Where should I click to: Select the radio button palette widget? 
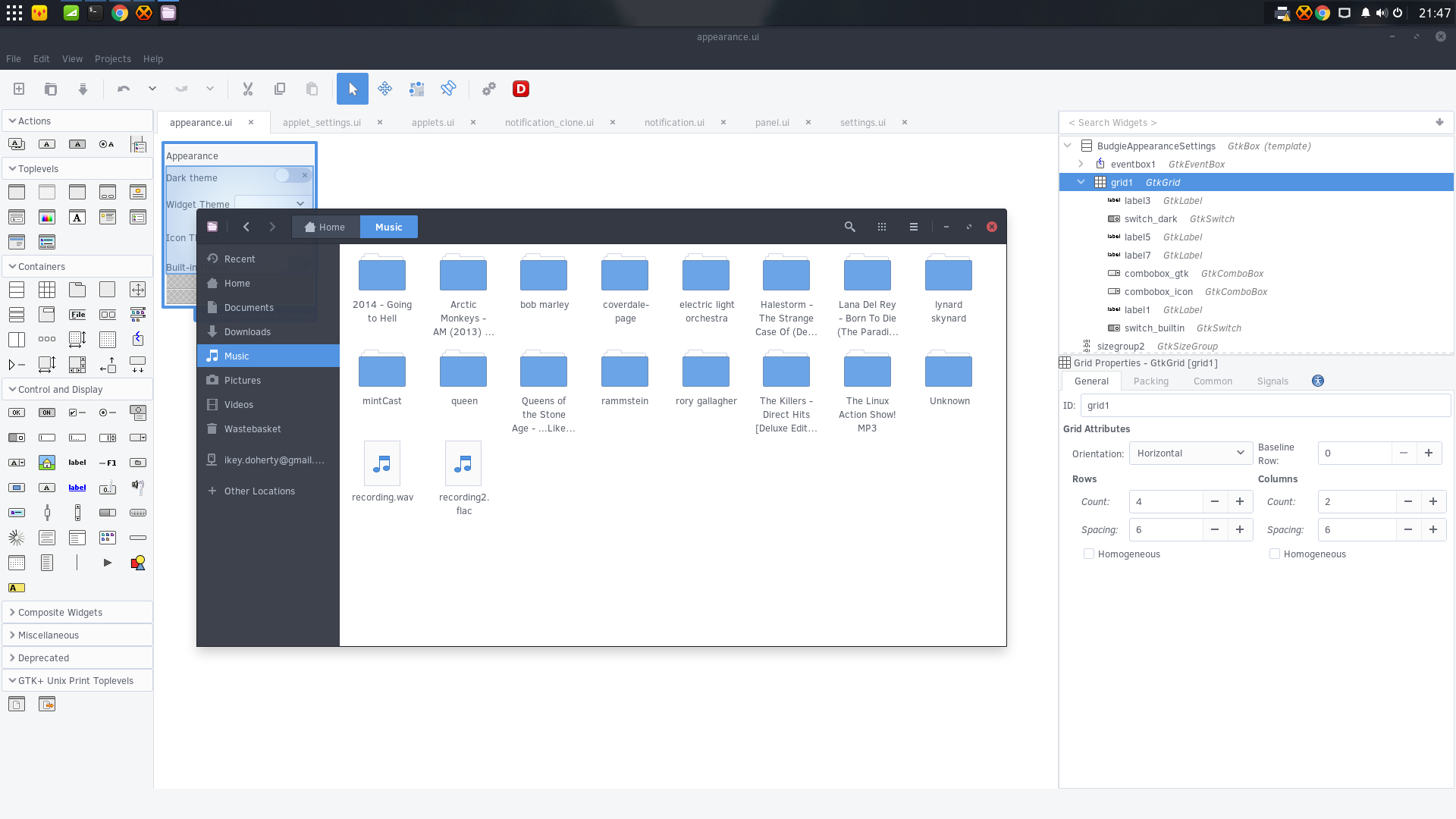point(108,413)
